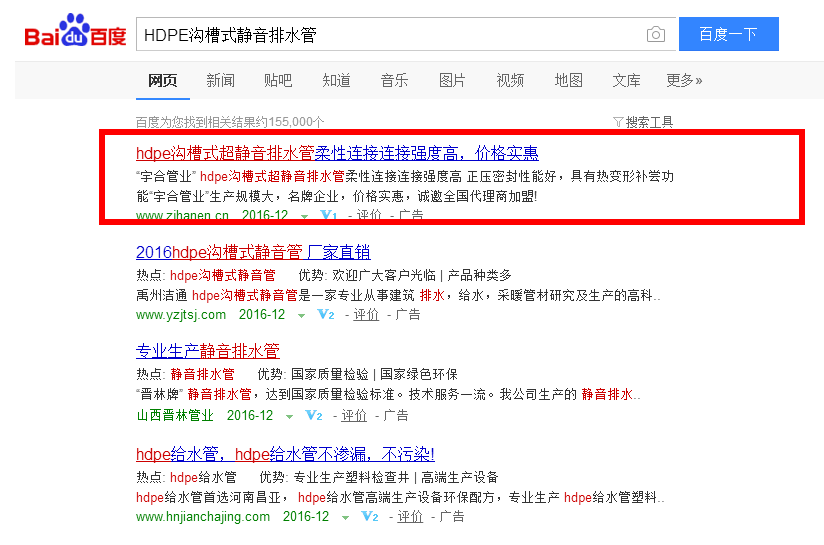Switch to the 图片 tab
Viewport: 824px width, 545px height.
[x=452, y=80]
